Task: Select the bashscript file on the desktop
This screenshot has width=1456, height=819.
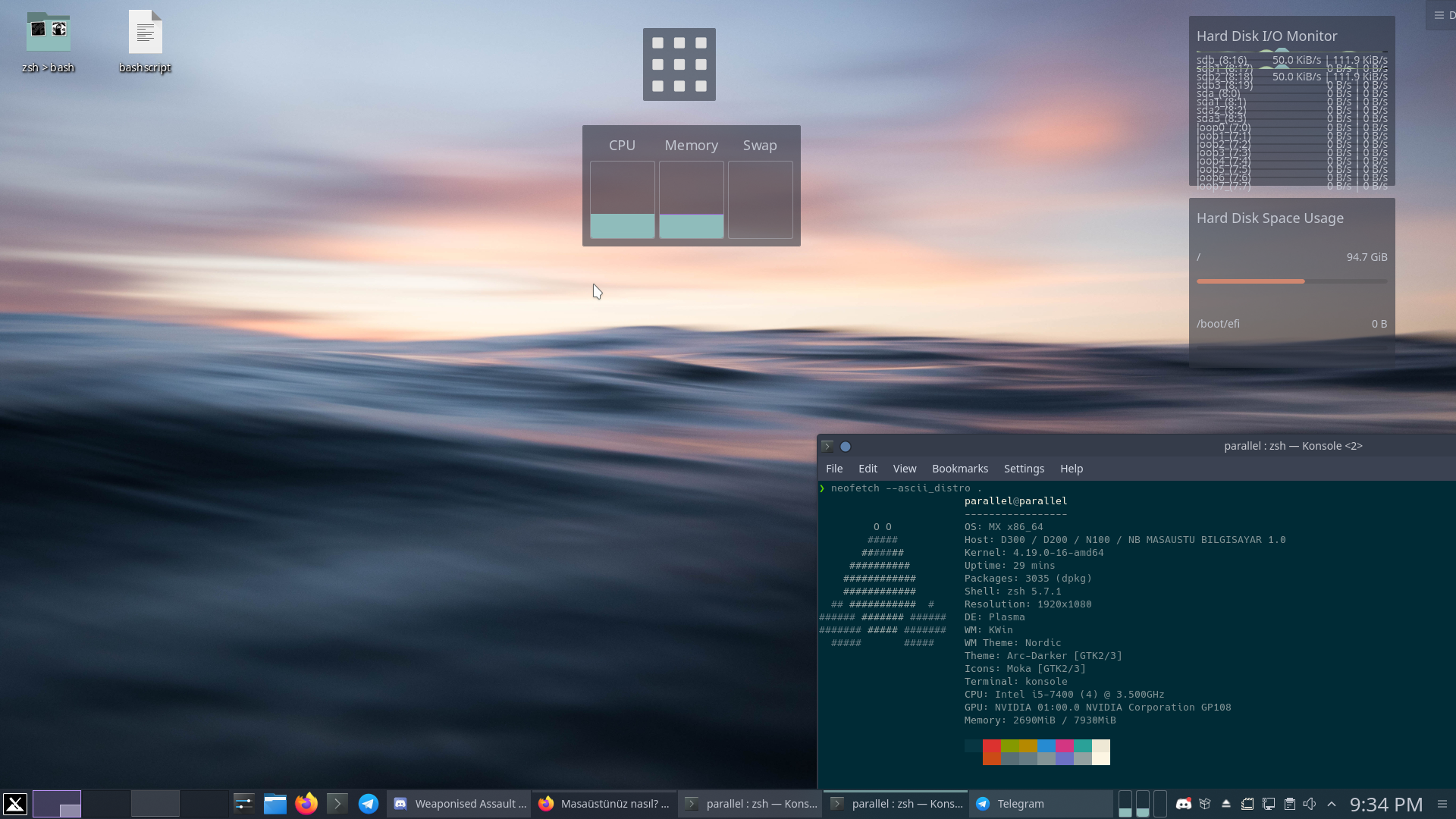Action: [x=145, y=42]
